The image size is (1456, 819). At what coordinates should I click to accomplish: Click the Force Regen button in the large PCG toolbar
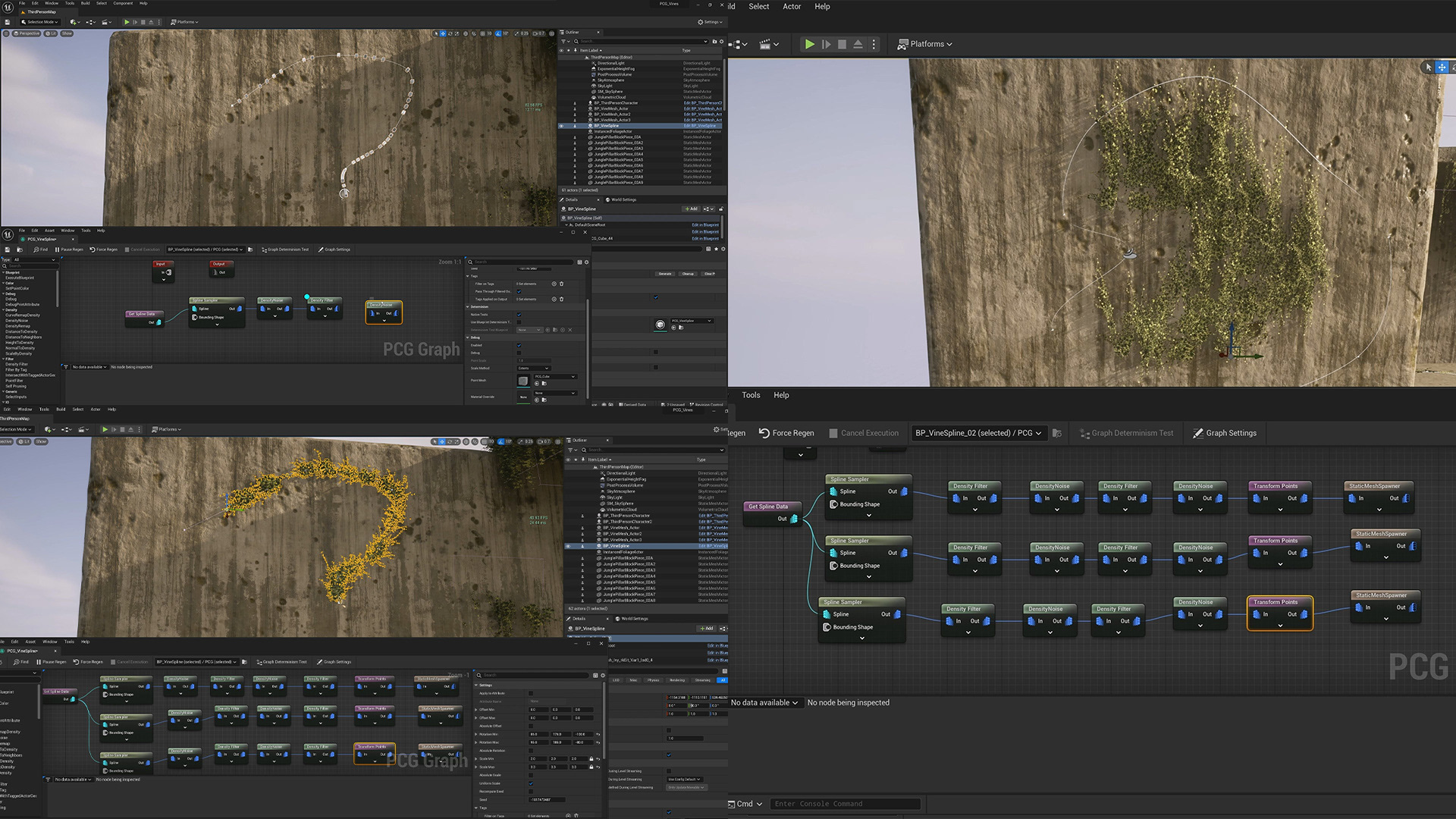tap(786, 434)
